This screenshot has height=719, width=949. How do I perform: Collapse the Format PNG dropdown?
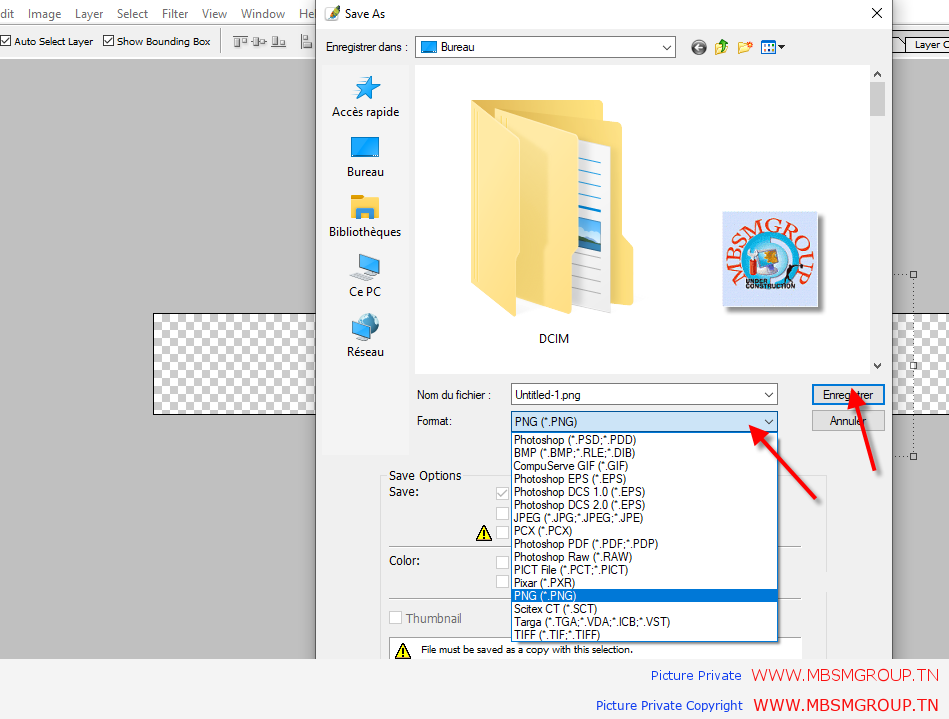pyautogui.click(x=769, y=421)
